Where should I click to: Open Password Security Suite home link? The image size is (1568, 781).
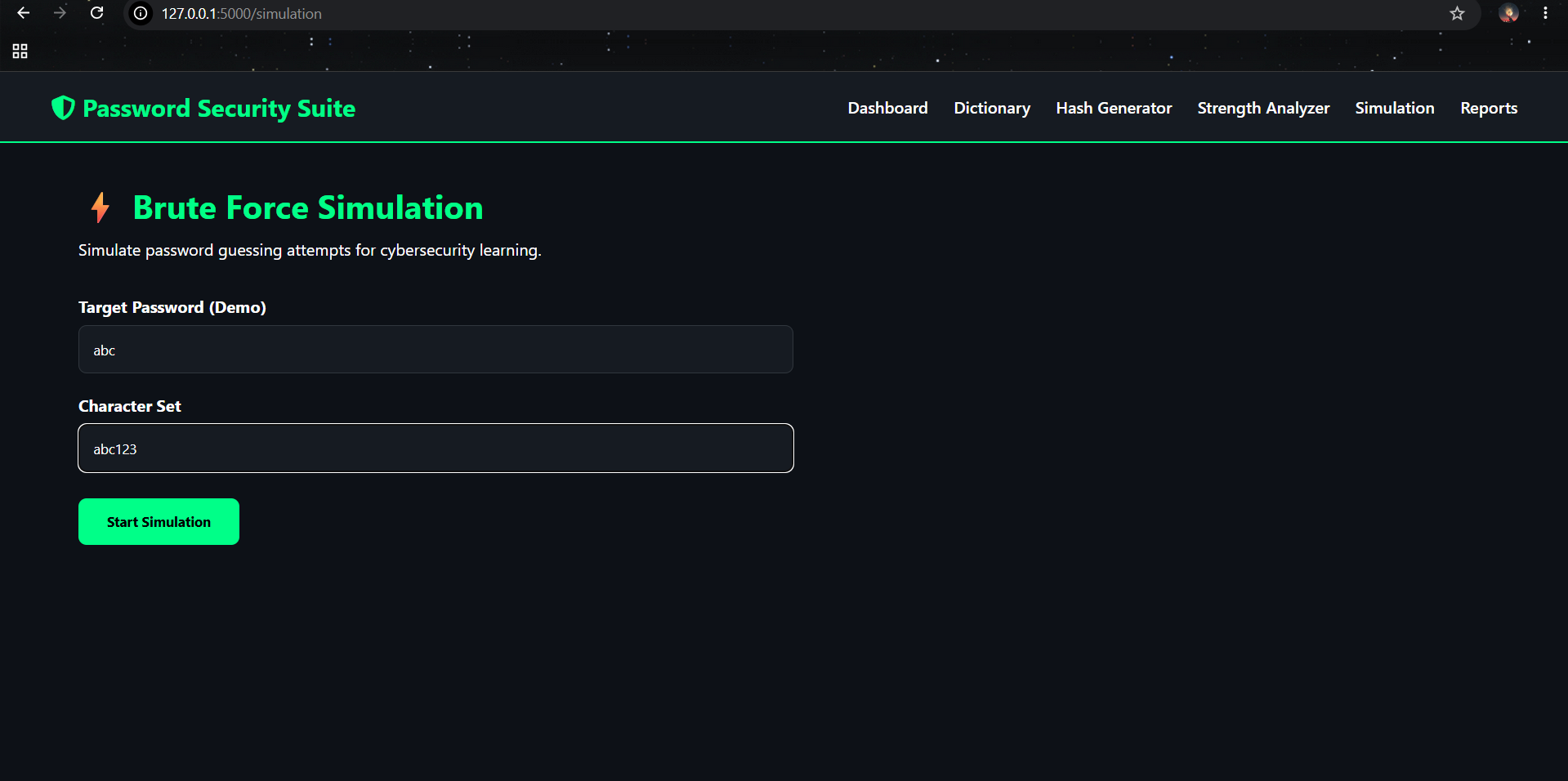tap(203, 108)
